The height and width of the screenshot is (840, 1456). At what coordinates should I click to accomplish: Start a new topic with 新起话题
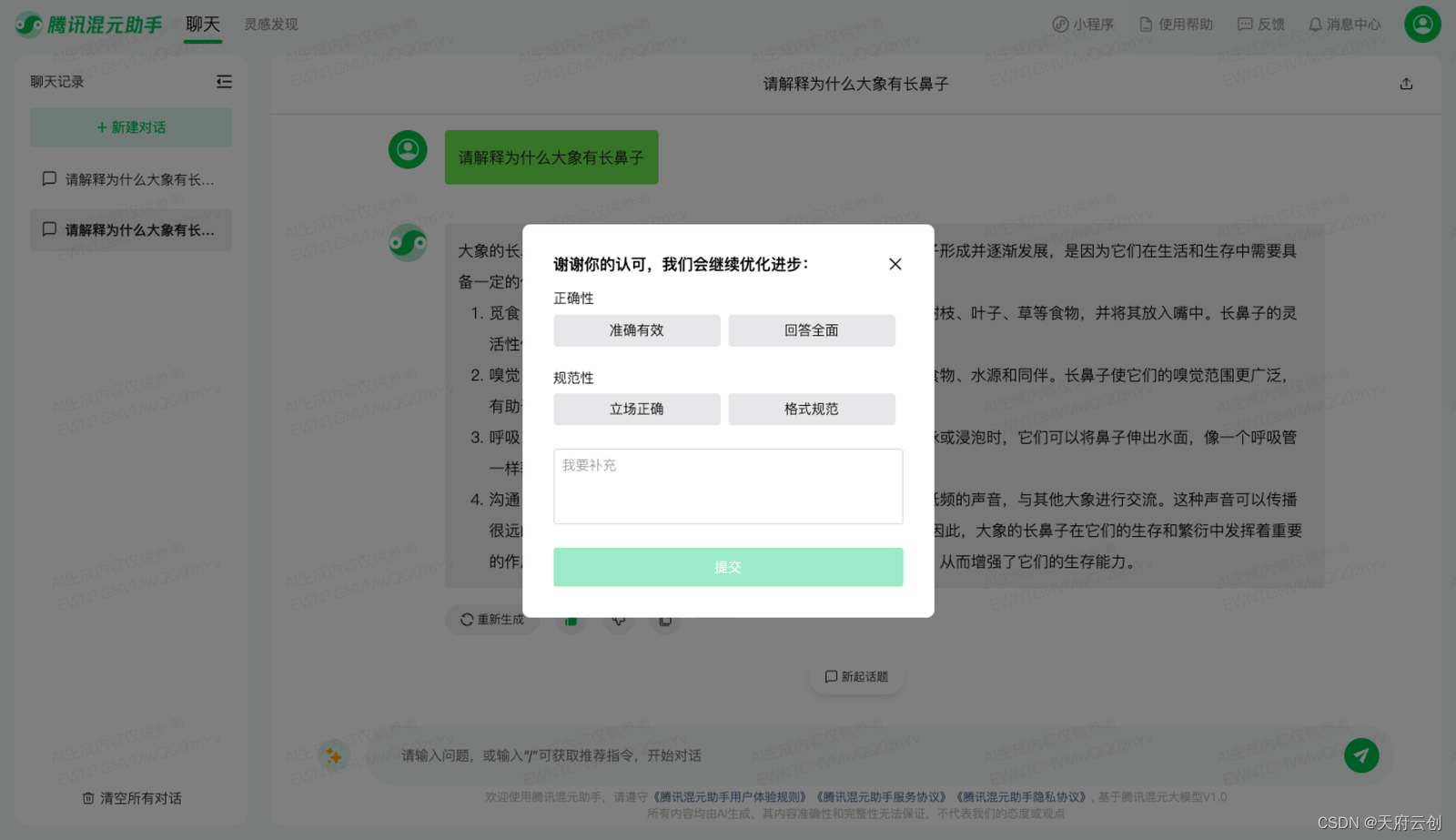pyautogui.click(x=856, y=677)
